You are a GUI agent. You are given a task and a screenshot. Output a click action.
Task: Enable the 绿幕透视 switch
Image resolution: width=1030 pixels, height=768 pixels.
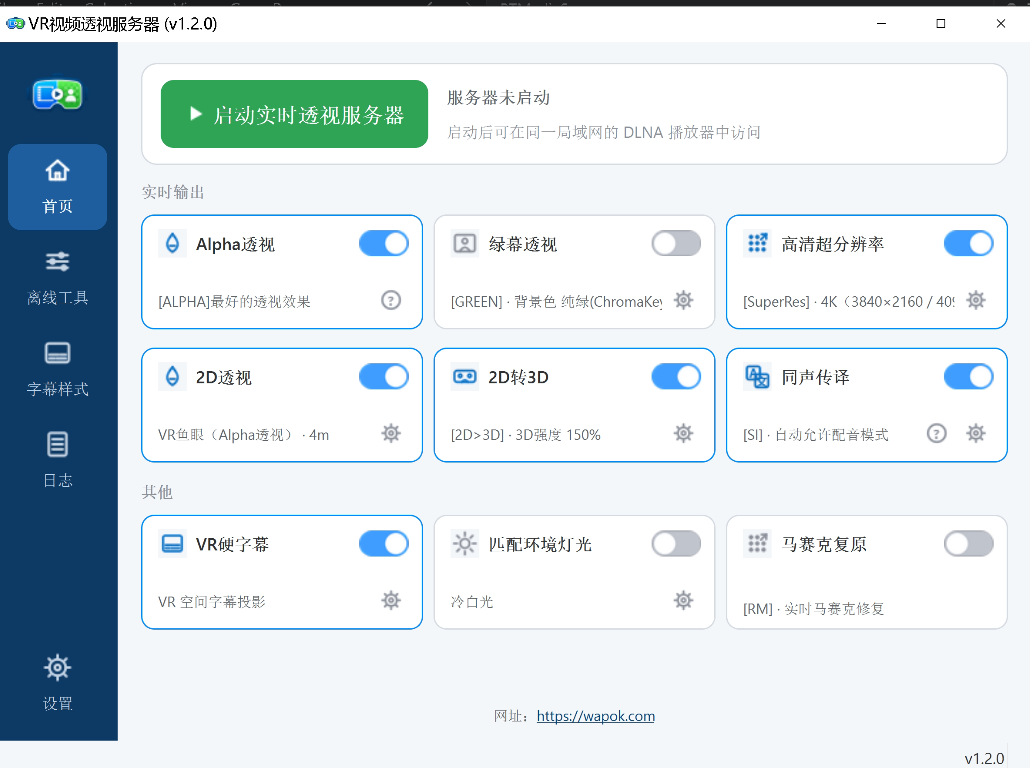(676, 244)
